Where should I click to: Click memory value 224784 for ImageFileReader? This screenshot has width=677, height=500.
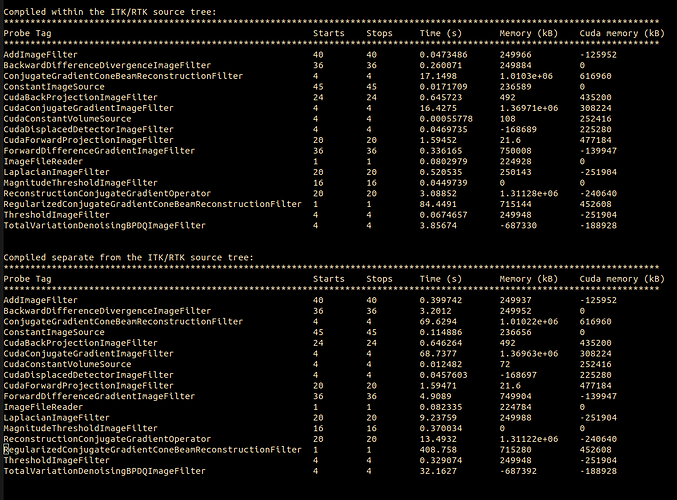(516, 407)
